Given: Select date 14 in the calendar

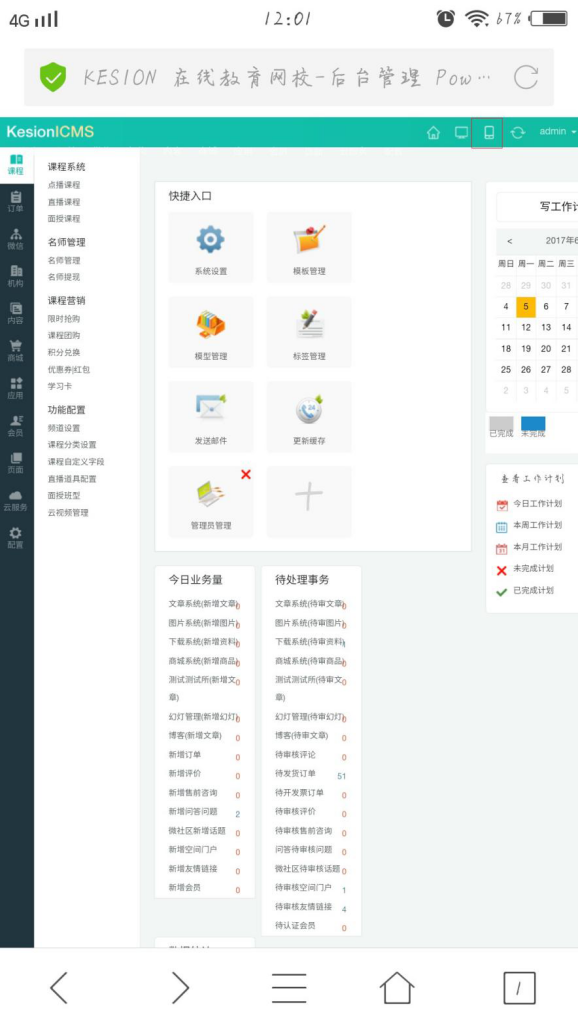Looking at the screenshot, I should point(566,327).
